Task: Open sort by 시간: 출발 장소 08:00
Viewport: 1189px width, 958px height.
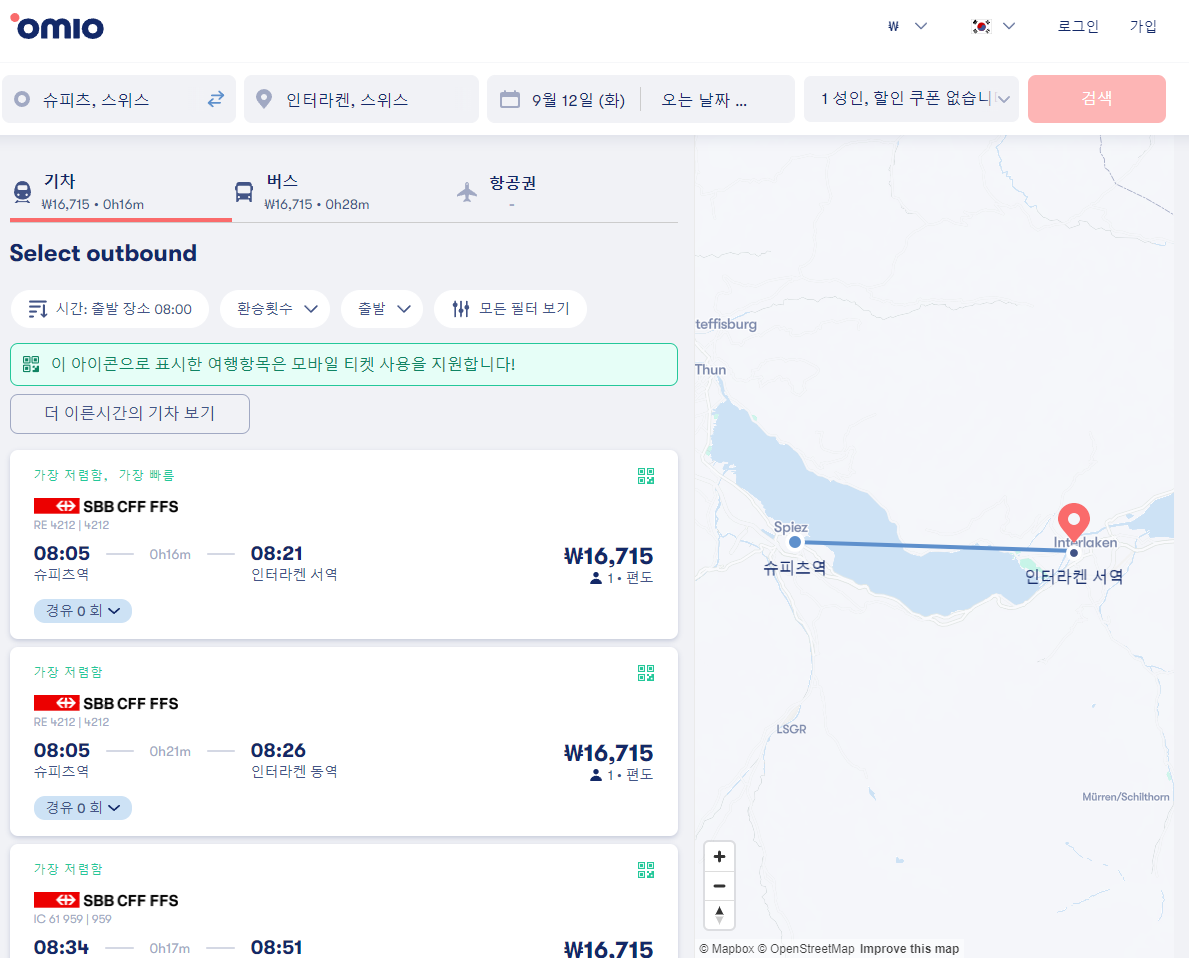Action: (x=110, y=309)
